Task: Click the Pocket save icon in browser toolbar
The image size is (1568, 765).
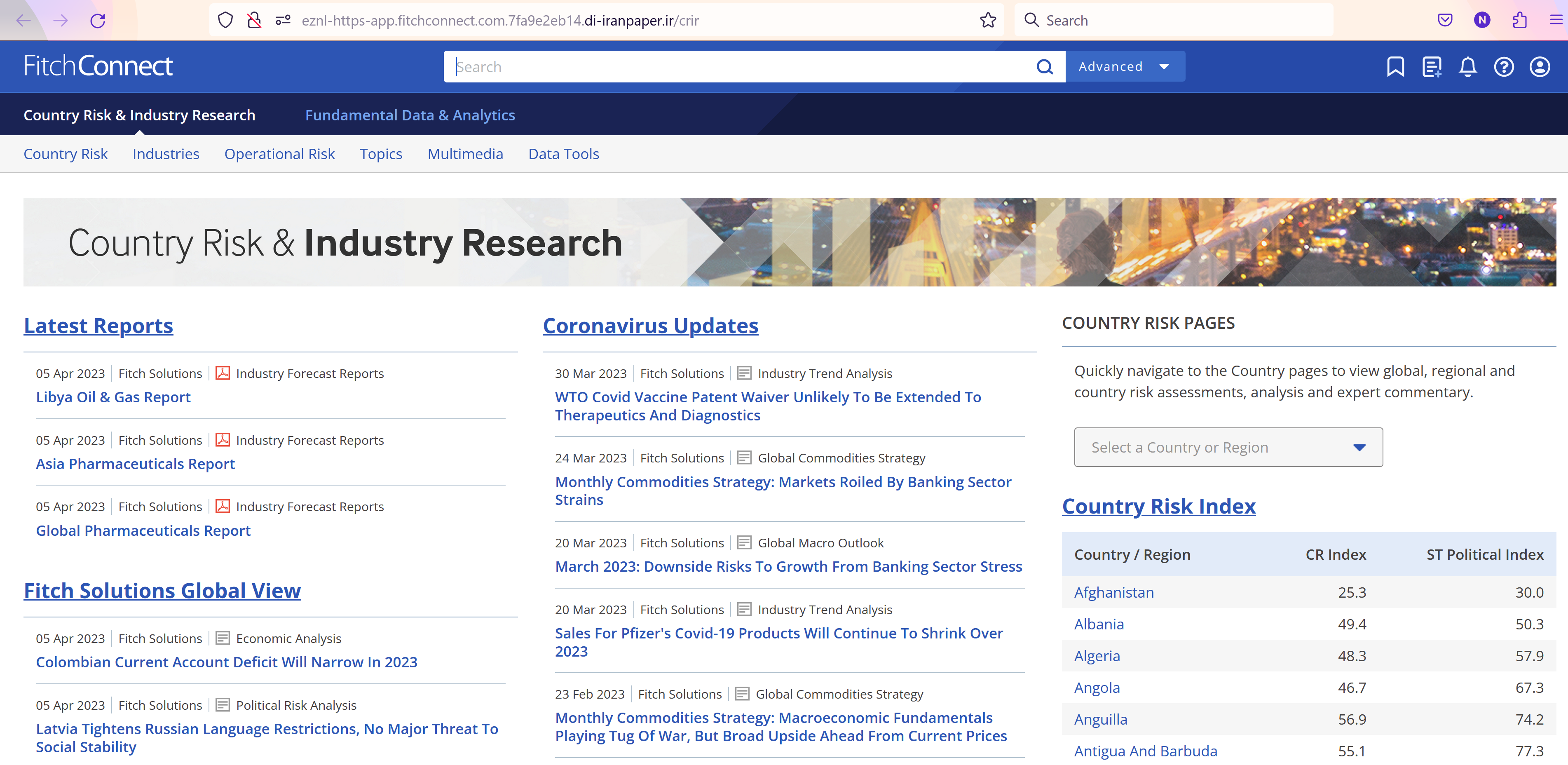Action: [x=1444, y=21]
